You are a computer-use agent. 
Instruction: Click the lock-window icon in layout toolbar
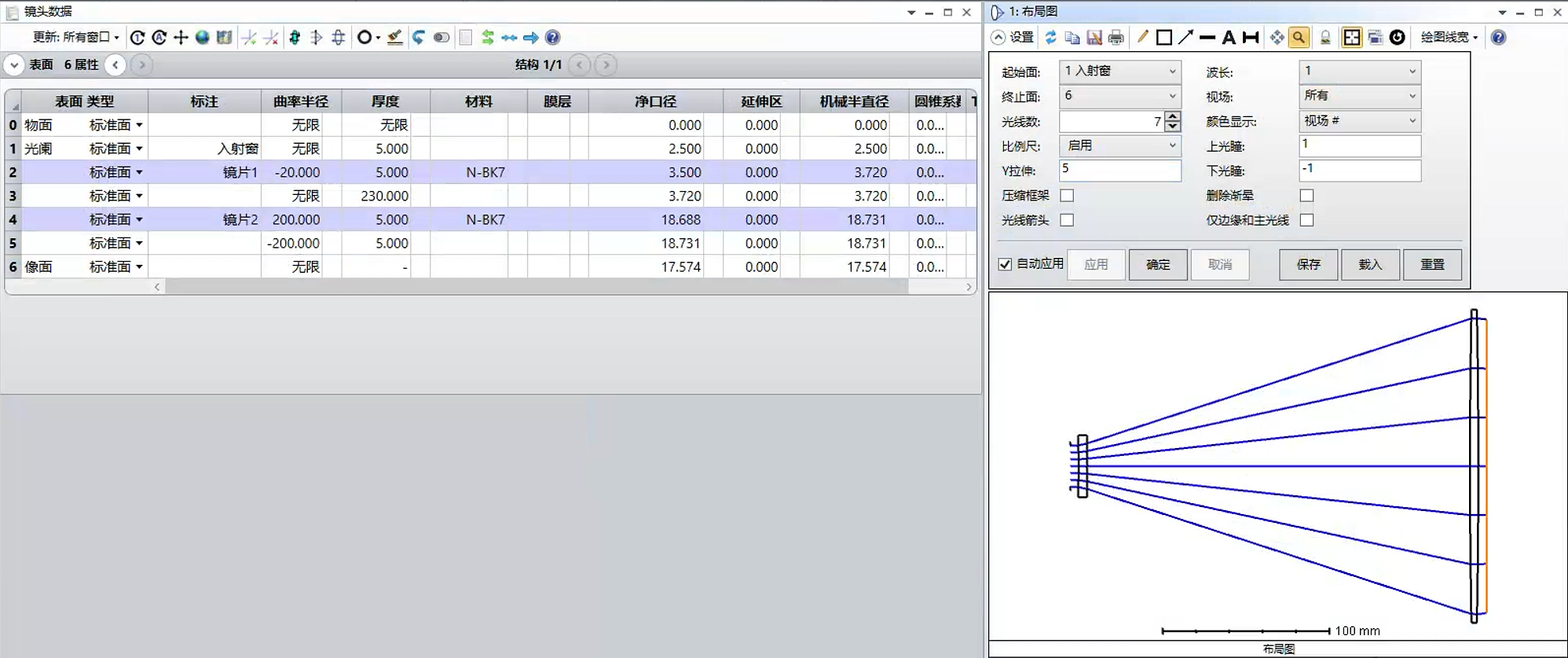point(1326,37)
